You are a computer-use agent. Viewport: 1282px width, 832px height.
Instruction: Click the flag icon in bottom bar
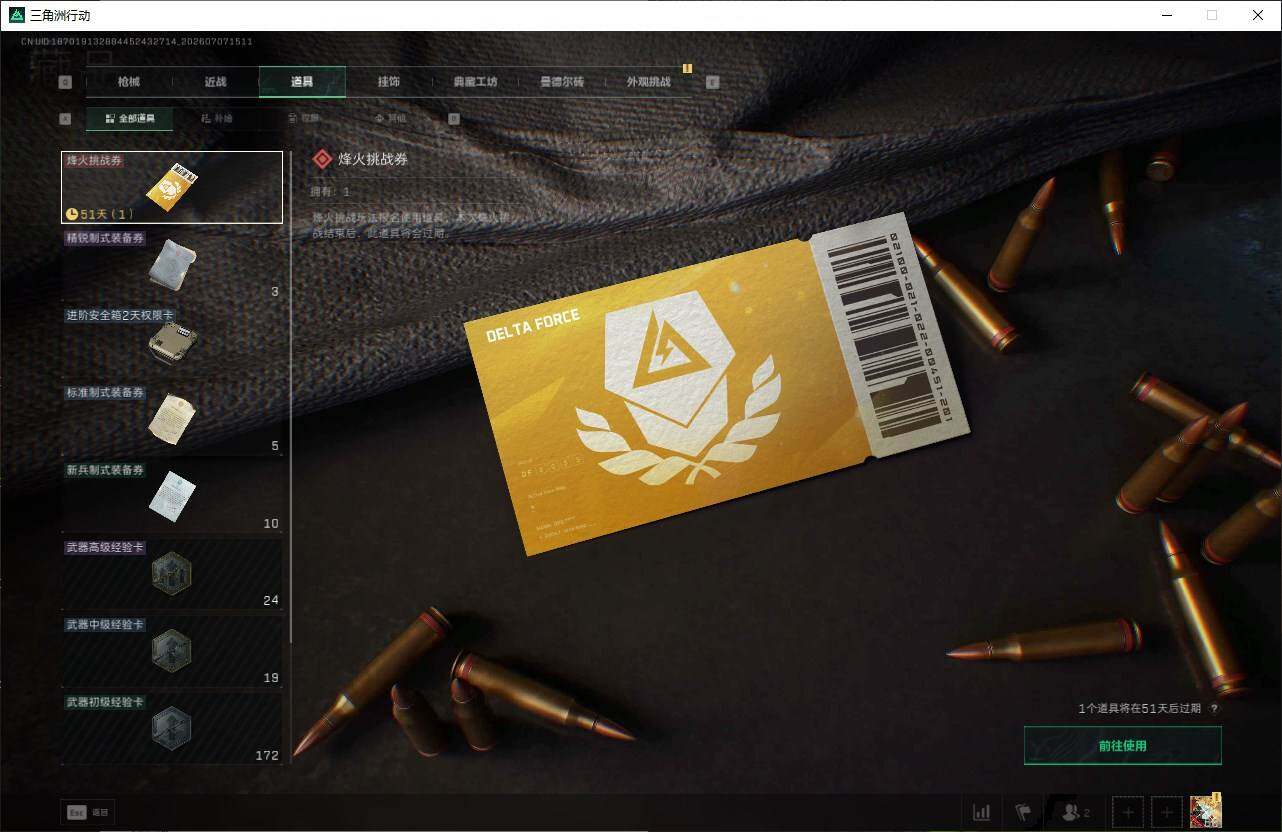coord(1023,813)
